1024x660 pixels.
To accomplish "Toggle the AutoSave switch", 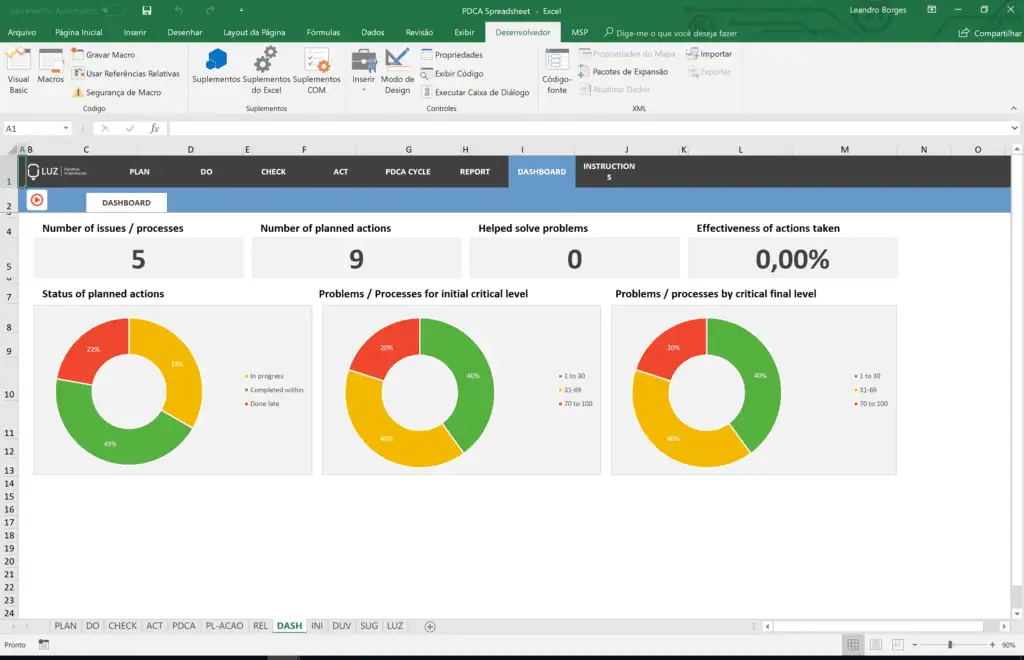I will click(x=114, y=10).
